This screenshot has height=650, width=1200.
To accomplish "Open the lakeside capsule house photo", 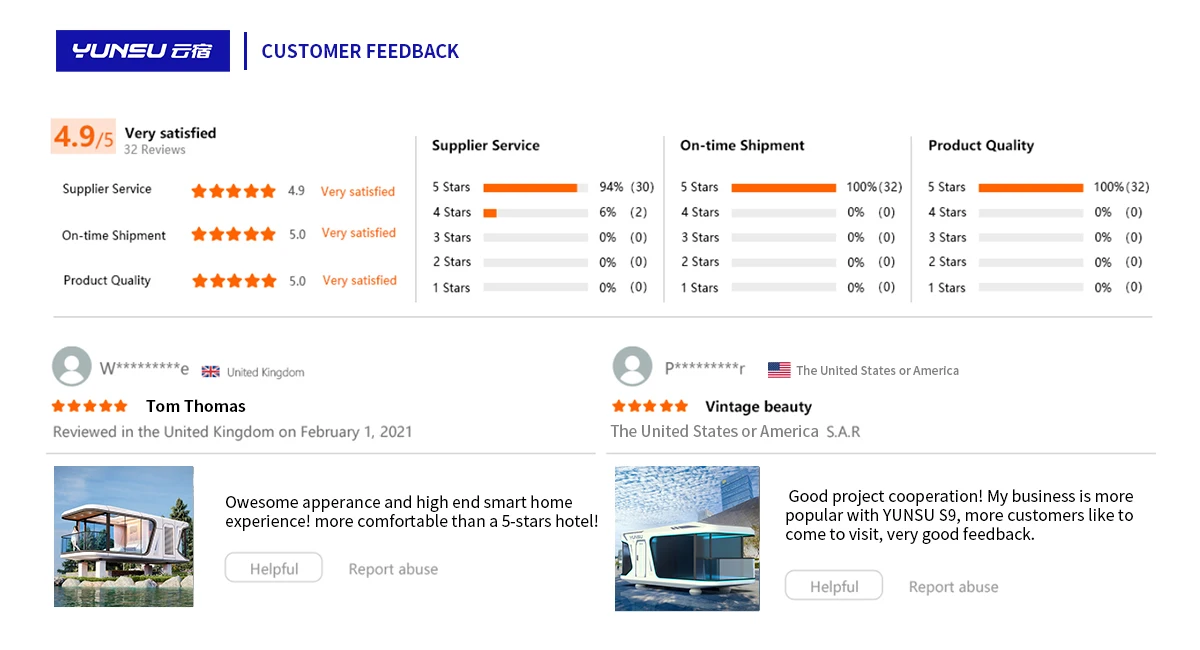I will point(124,536).
